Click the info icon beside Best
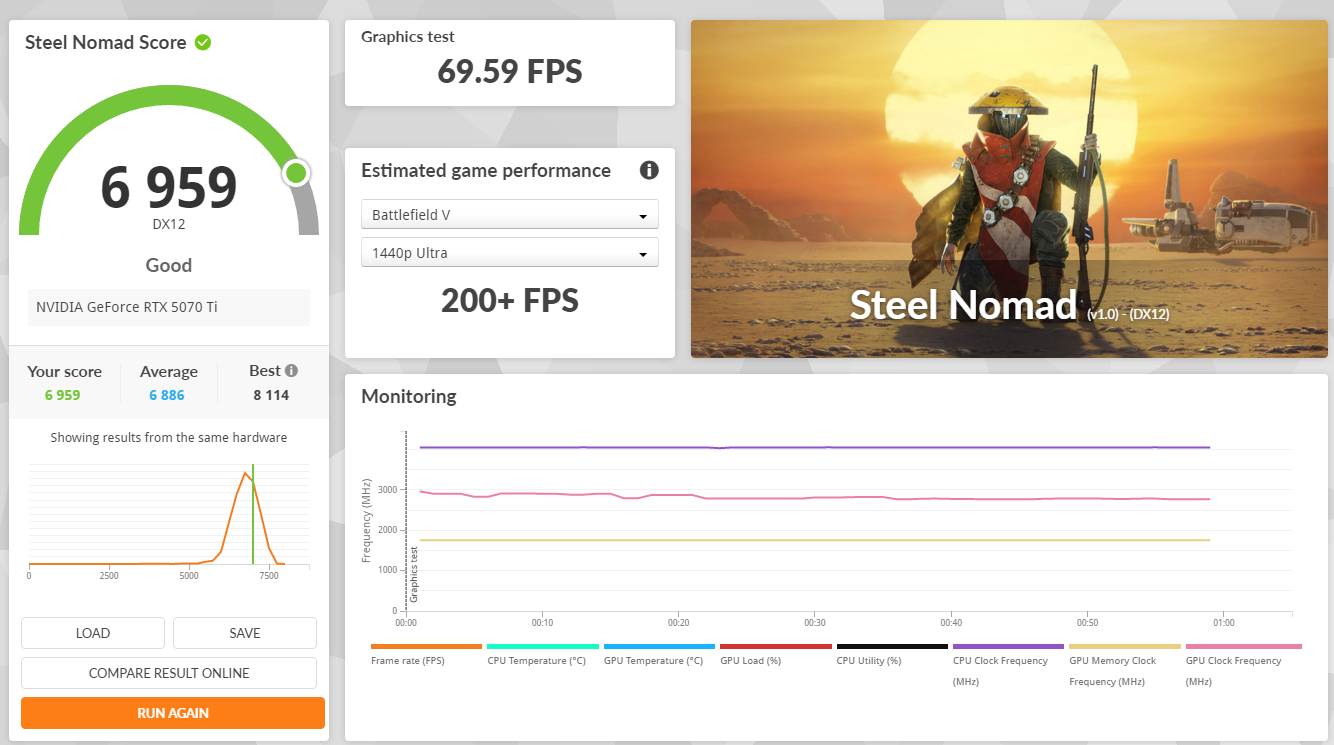The image size is (1334, 745). click(x=291, y=370)
